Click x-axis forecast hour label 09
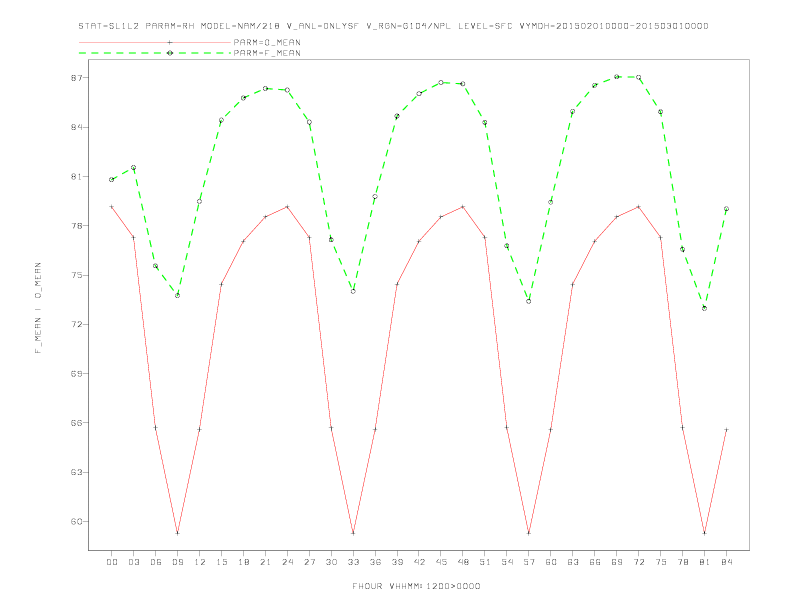The image size is (792, 612). pyautogui.click(x=177, y=562)
